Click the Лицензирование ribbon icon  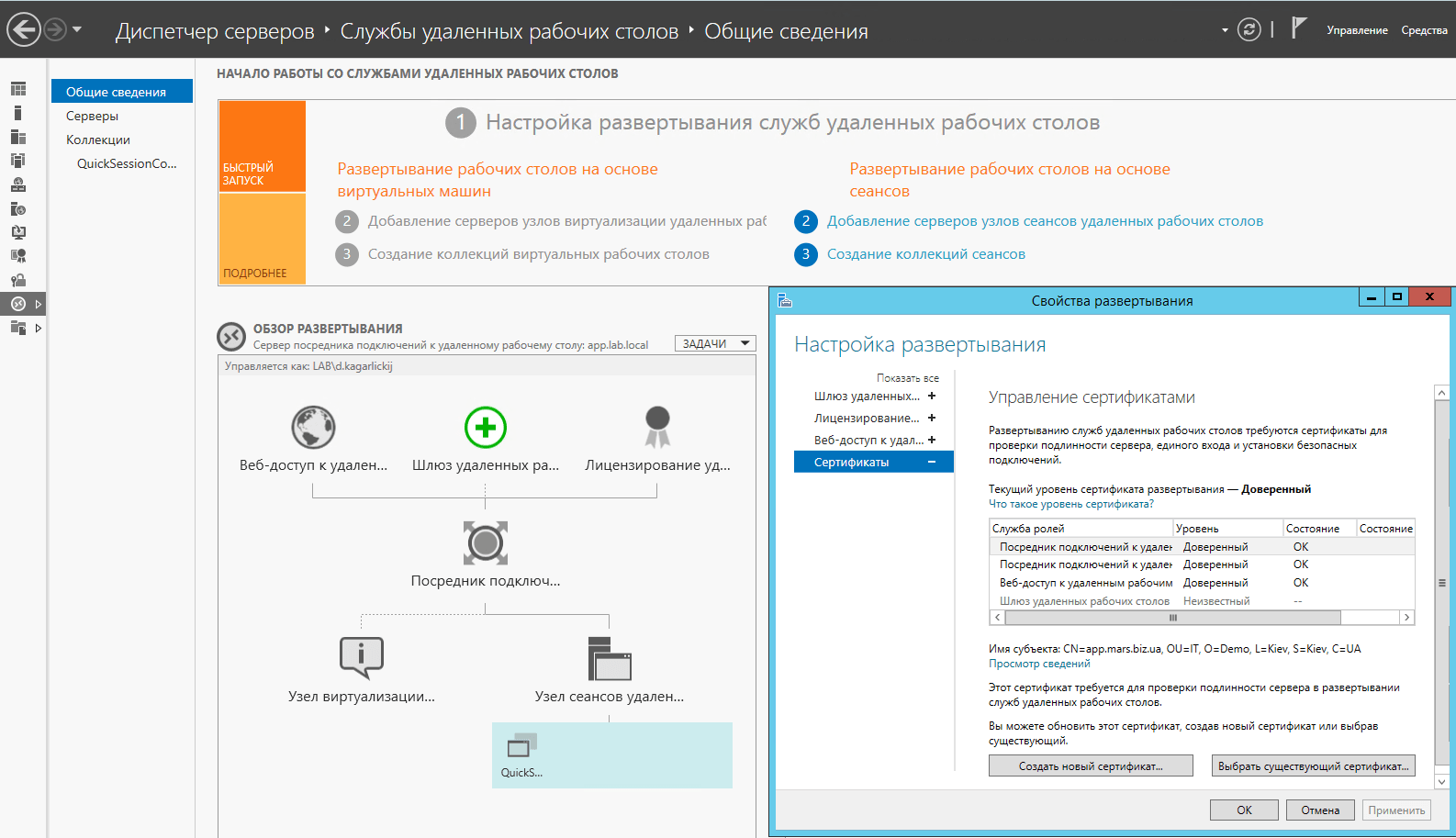(x=657, y=427)
